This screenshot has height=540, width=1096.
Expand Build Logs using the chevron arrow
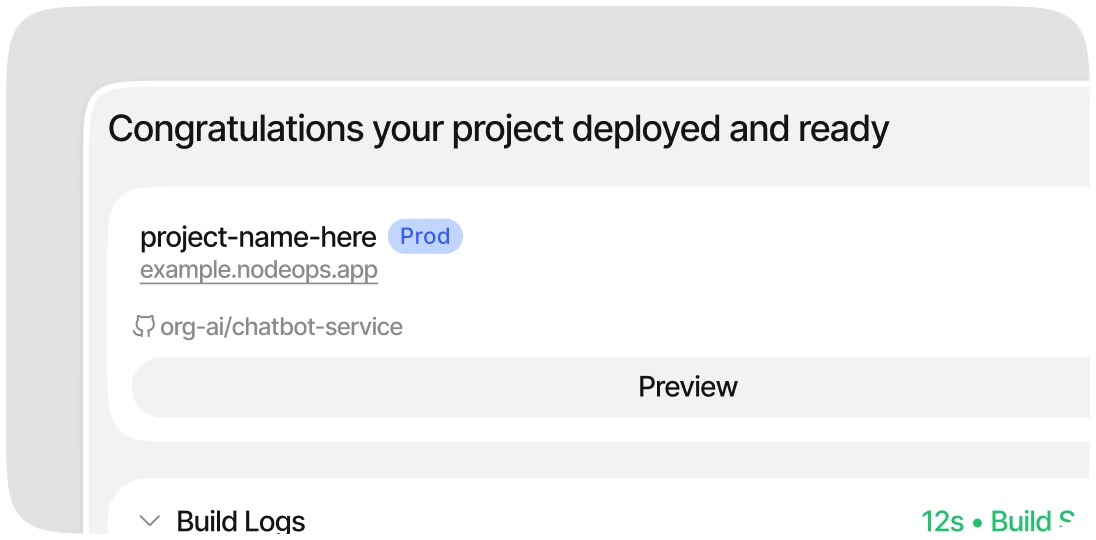point(150,521)
